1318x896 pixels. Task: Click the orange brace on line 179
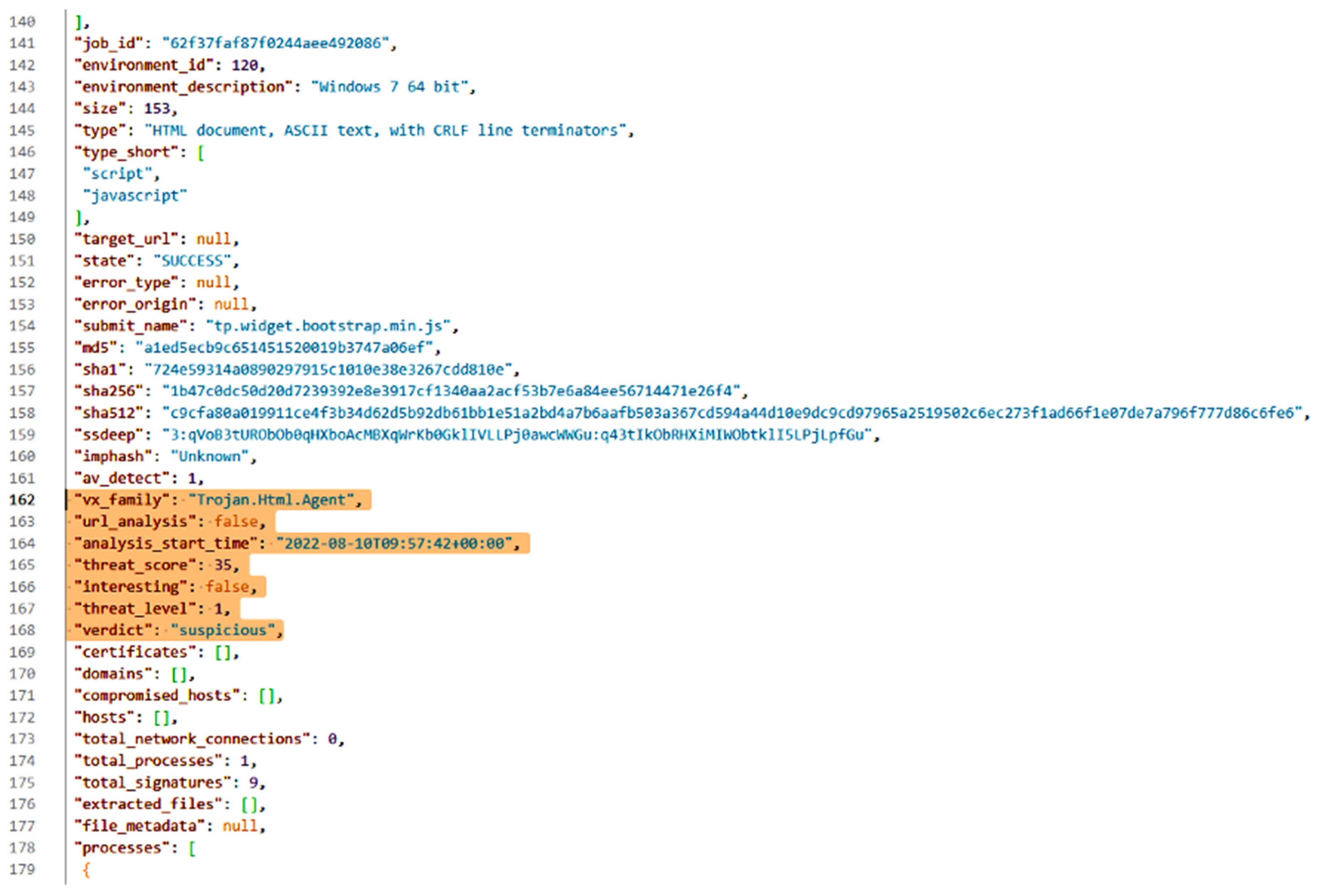[86, 869]
